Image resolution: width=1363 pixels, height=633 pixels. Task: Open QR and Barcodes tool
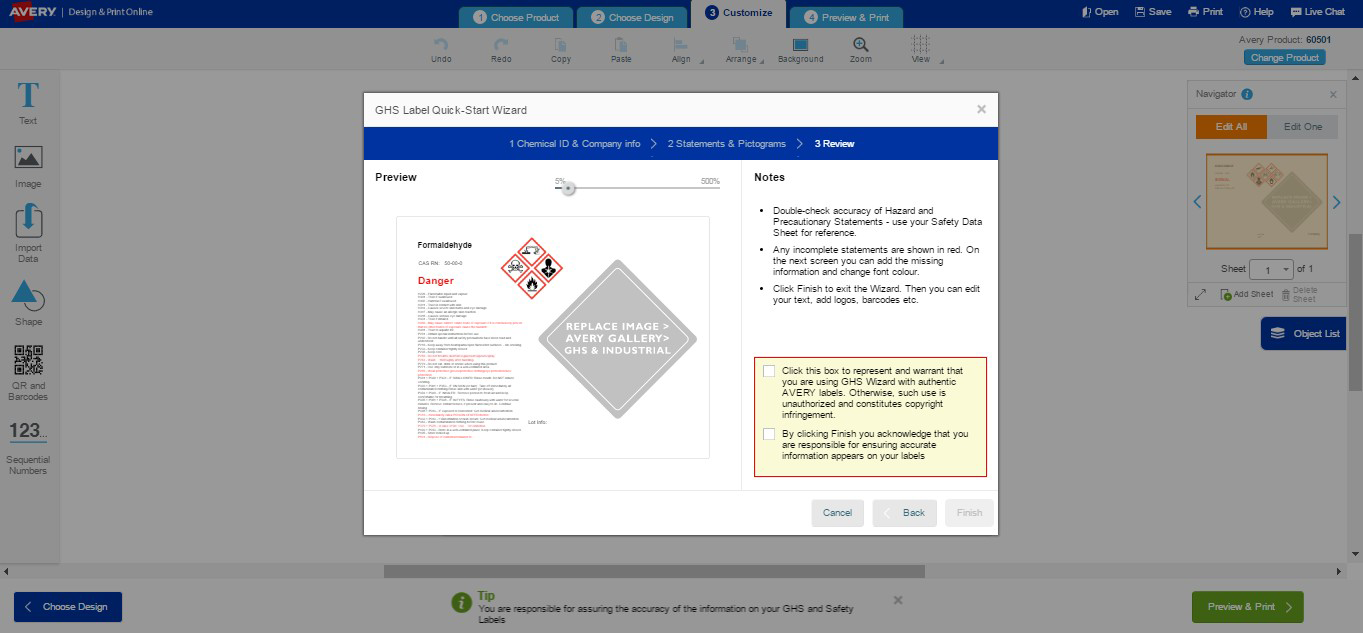(28, 373)
